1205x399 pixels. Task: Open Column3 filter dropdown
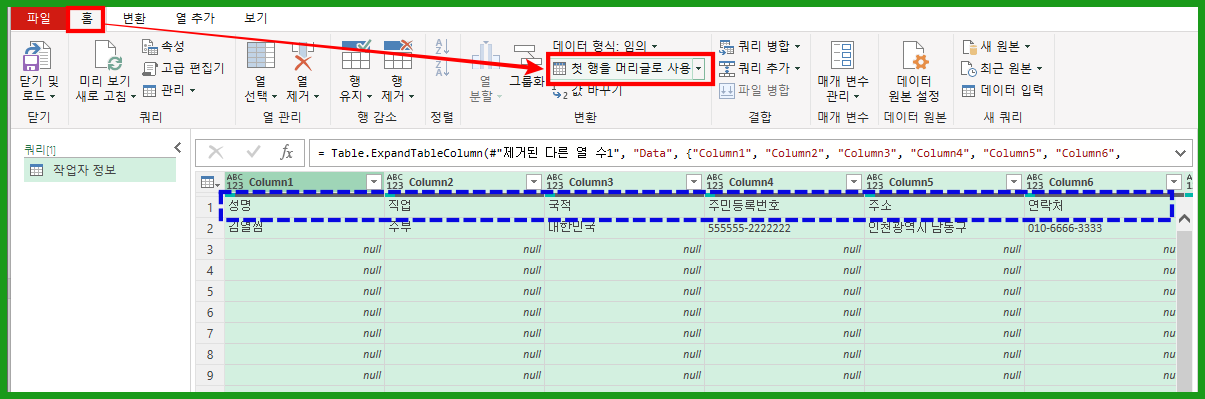click(694, 182)
